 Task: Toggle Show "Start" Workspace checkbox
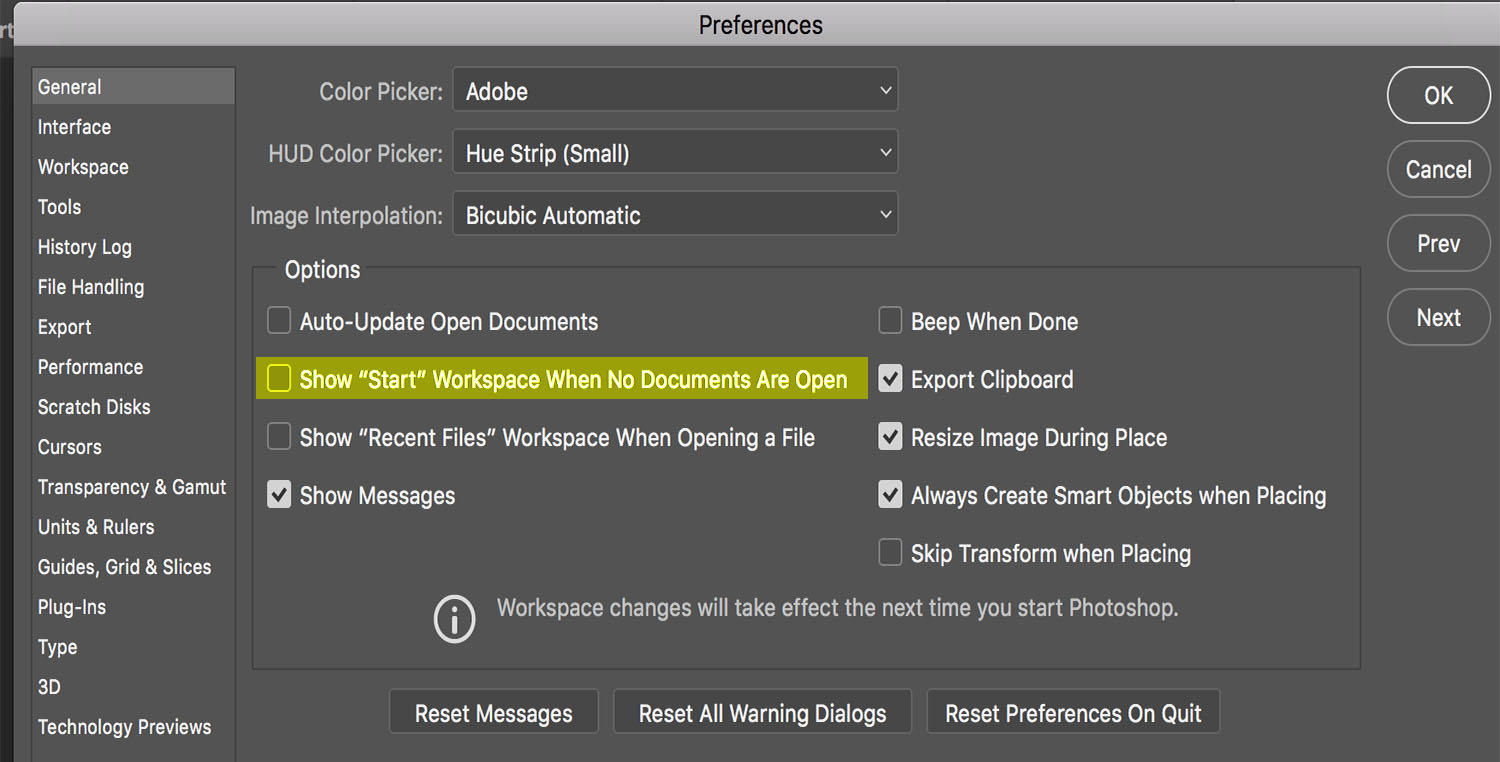click(x=279, y=379)
